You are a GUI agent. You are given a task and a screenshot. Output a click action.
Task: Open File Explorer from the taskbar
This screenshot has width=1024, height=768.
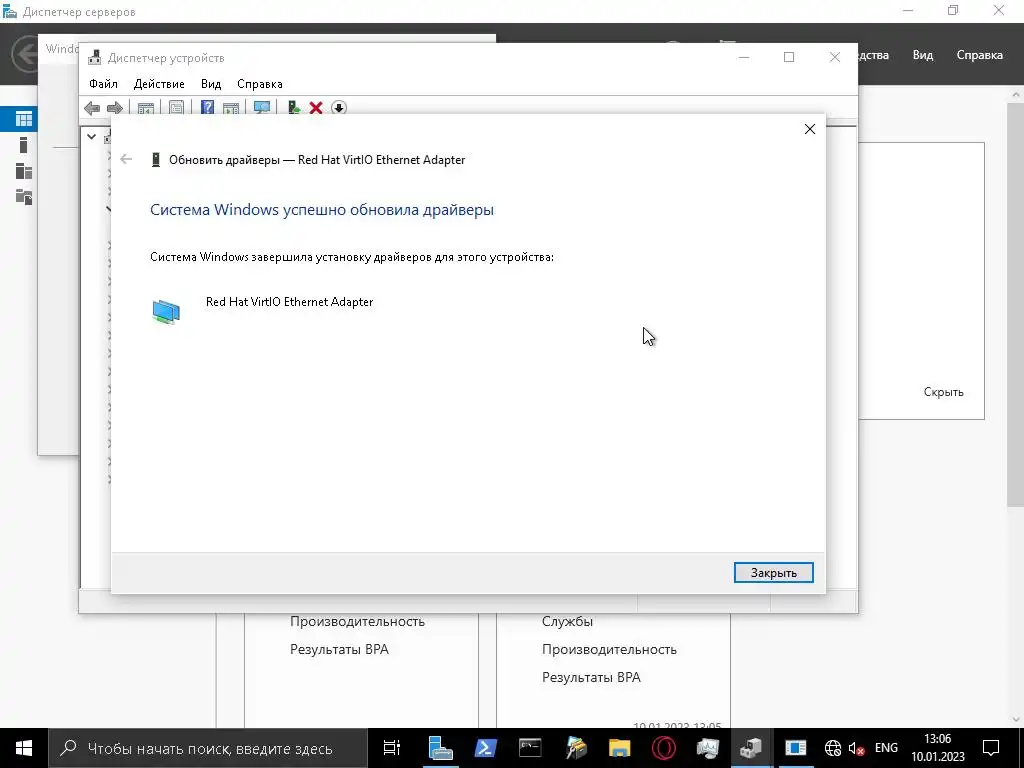(619, 748)
